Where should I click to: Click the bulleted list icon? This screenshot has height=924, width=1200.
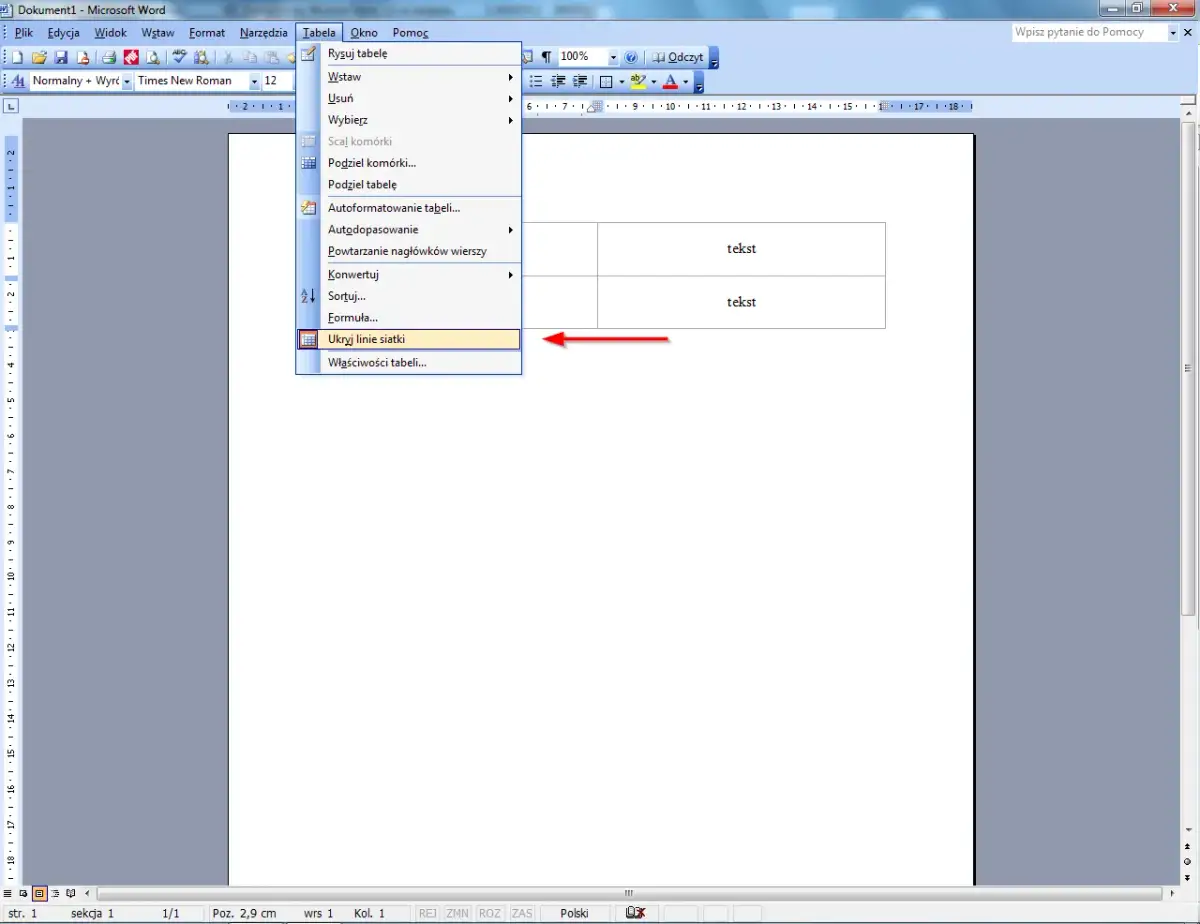tap(536, 81)
